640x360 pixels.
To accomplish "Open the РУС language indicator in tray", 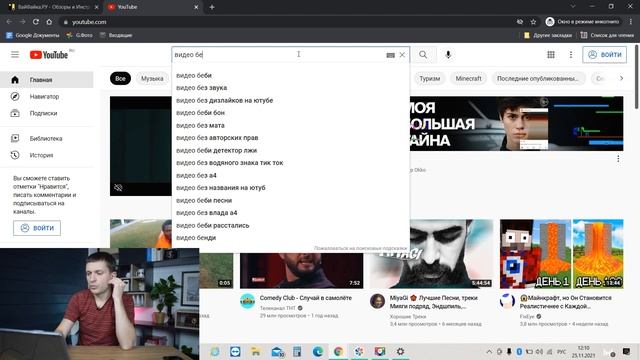I will 562,351.
